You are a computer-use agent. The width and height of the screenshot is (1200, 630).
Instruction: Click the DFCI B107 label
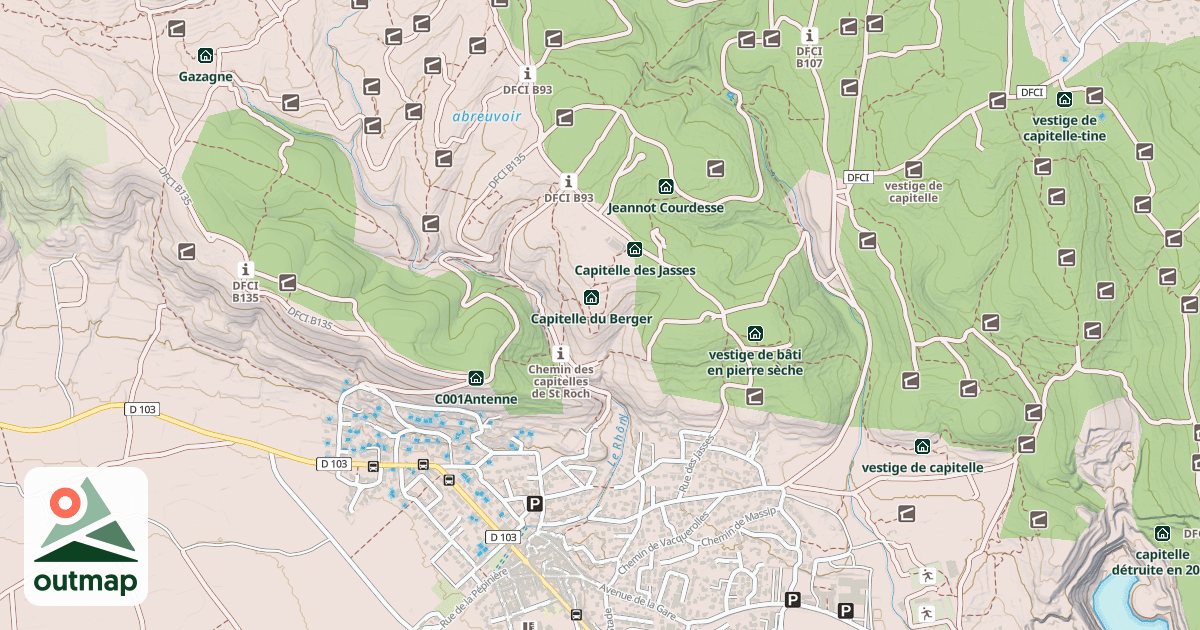pos(810,57)
